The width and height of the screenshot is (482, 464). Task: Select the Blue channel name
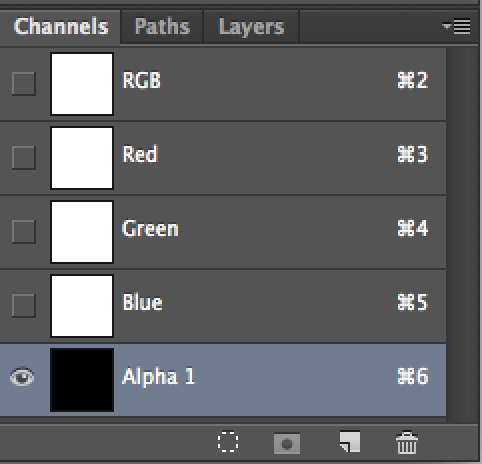click(x=142, y=302)
